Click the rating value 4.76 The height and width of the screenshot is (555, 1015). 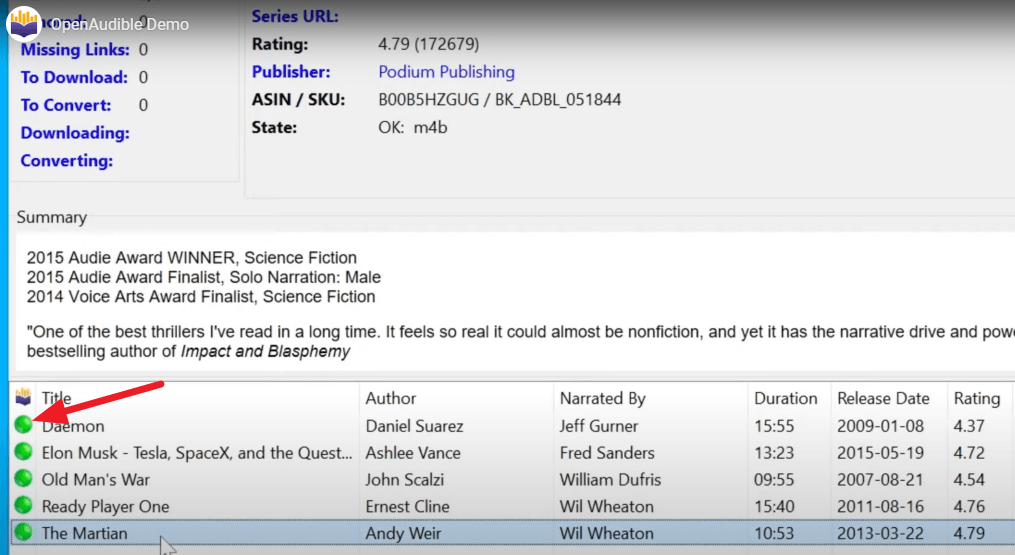pyautogui.click(x=969, y=506)
